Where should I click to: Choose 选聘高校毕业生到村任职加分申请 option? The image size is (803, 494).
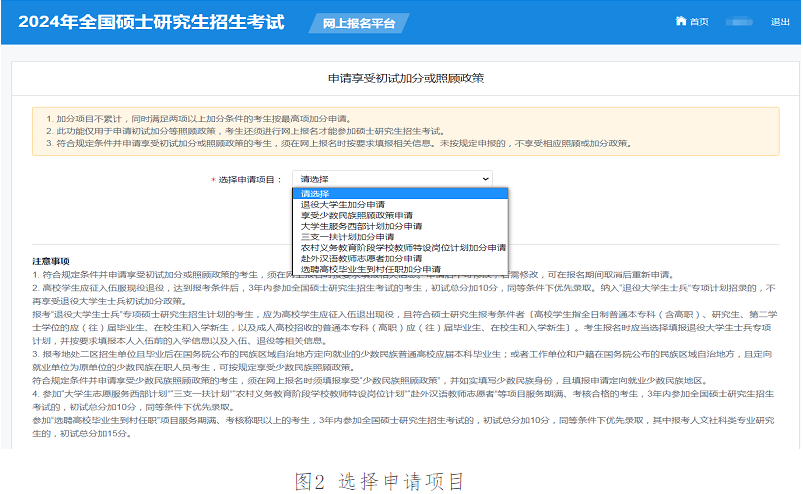pos(371,269)
